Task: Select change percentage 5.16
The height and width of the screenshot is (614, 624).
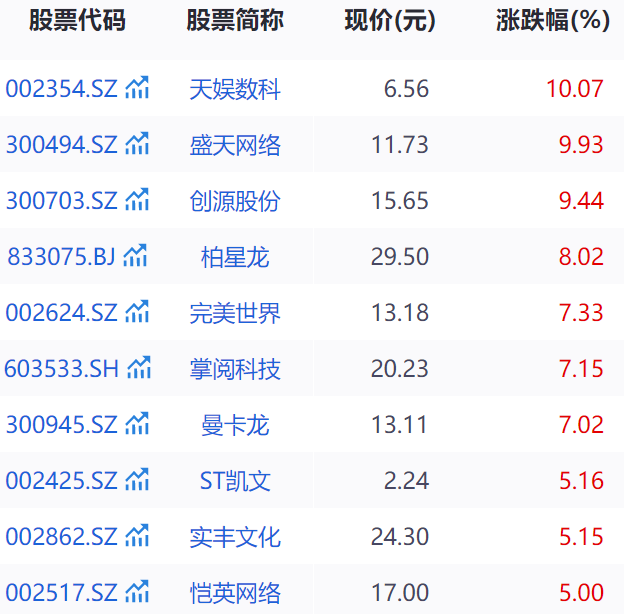Action: (581, 481)
